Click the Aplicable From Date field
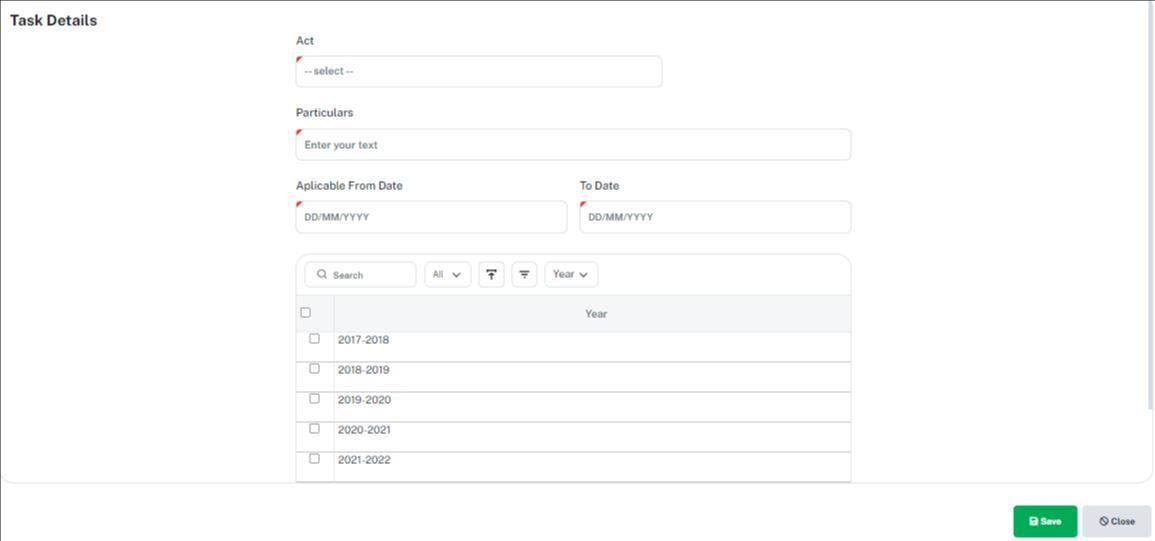The image size is (1155, 541). click(x=431, y=217)
